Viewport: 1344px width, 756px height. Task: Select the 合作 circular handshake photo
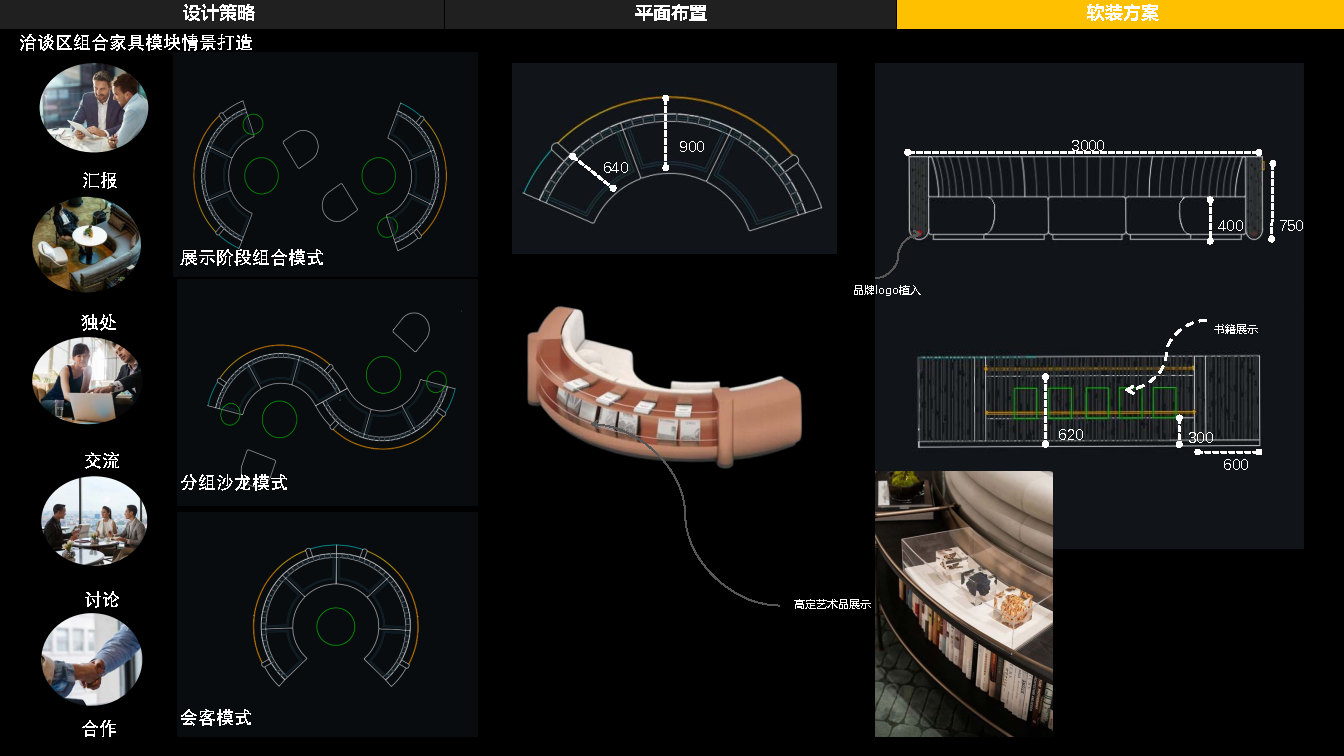tap(92, 659)
